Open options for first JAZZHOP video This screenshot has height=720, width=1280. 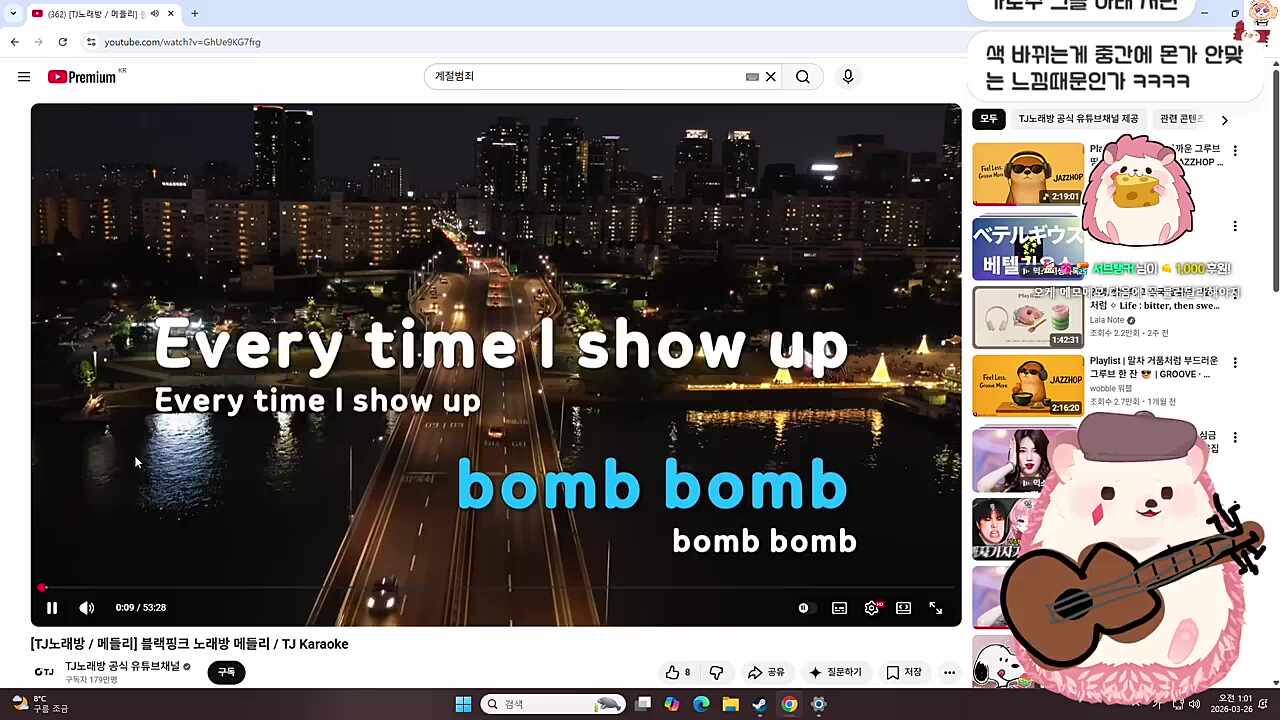click(x=1235, y=151)
